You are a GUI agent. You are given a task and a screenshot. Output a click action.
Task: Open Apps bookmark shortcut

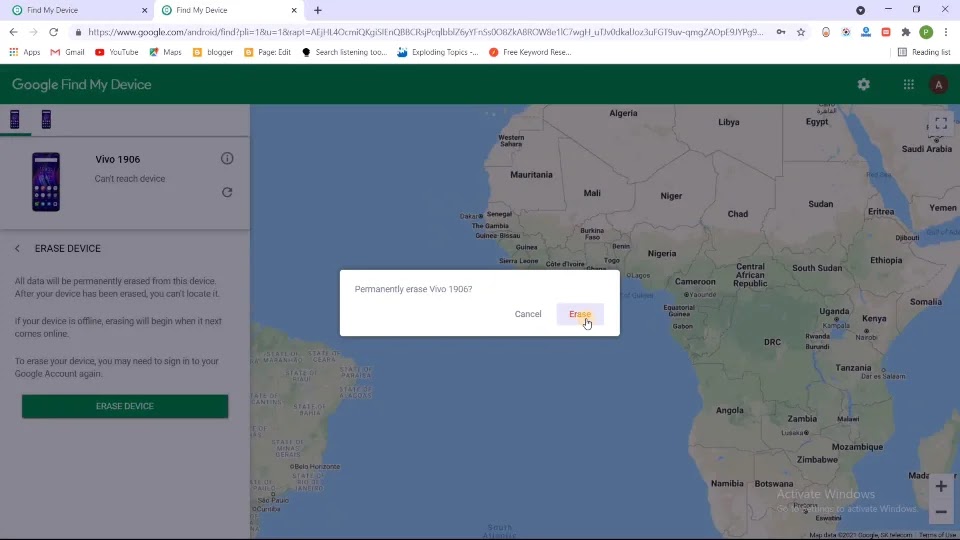24,52
